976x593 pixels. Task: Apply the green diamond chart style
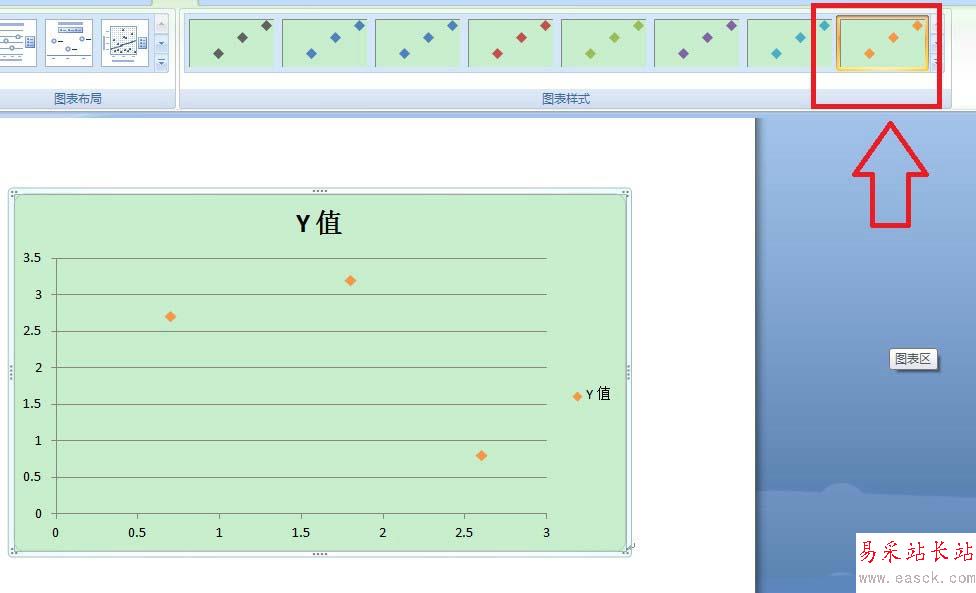coord(603,42)
